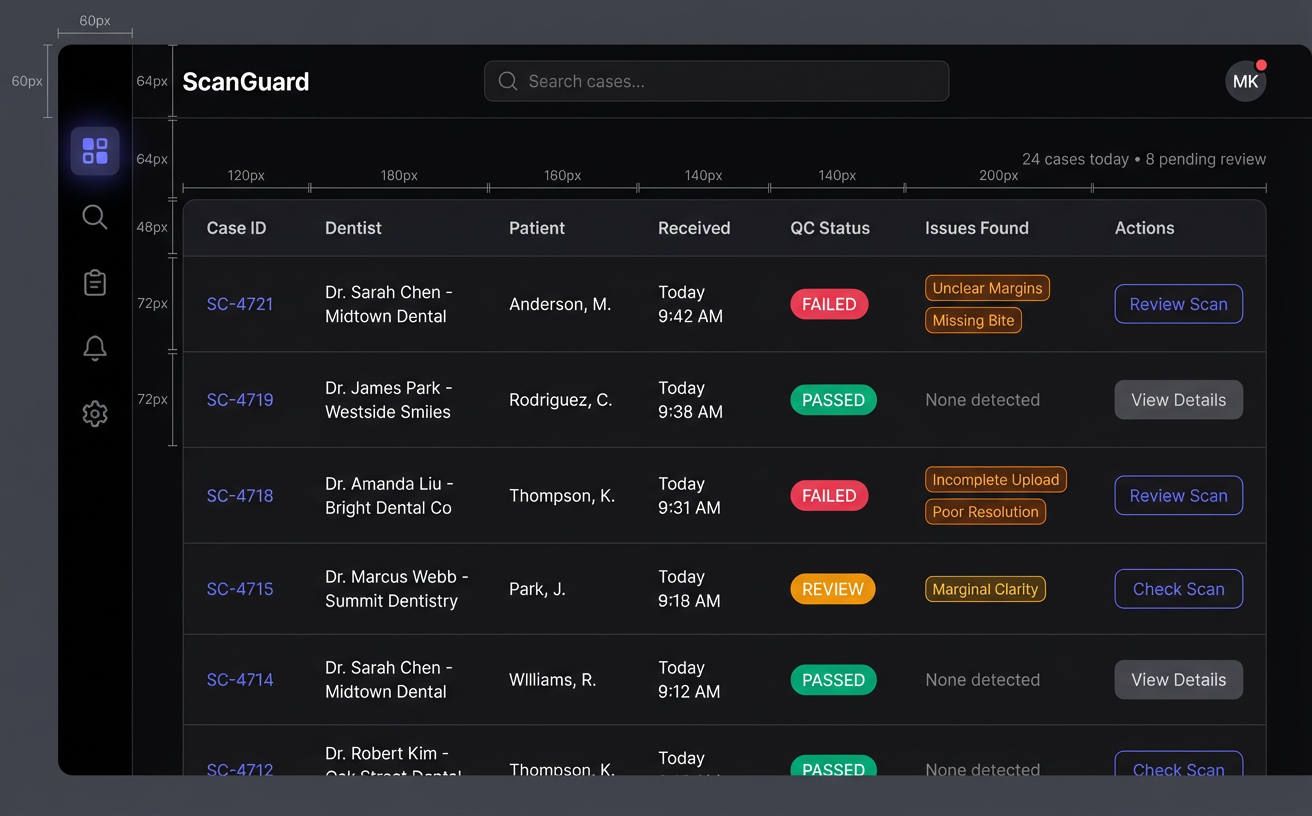Click View Details for Rodriguez, C.

1178,400
